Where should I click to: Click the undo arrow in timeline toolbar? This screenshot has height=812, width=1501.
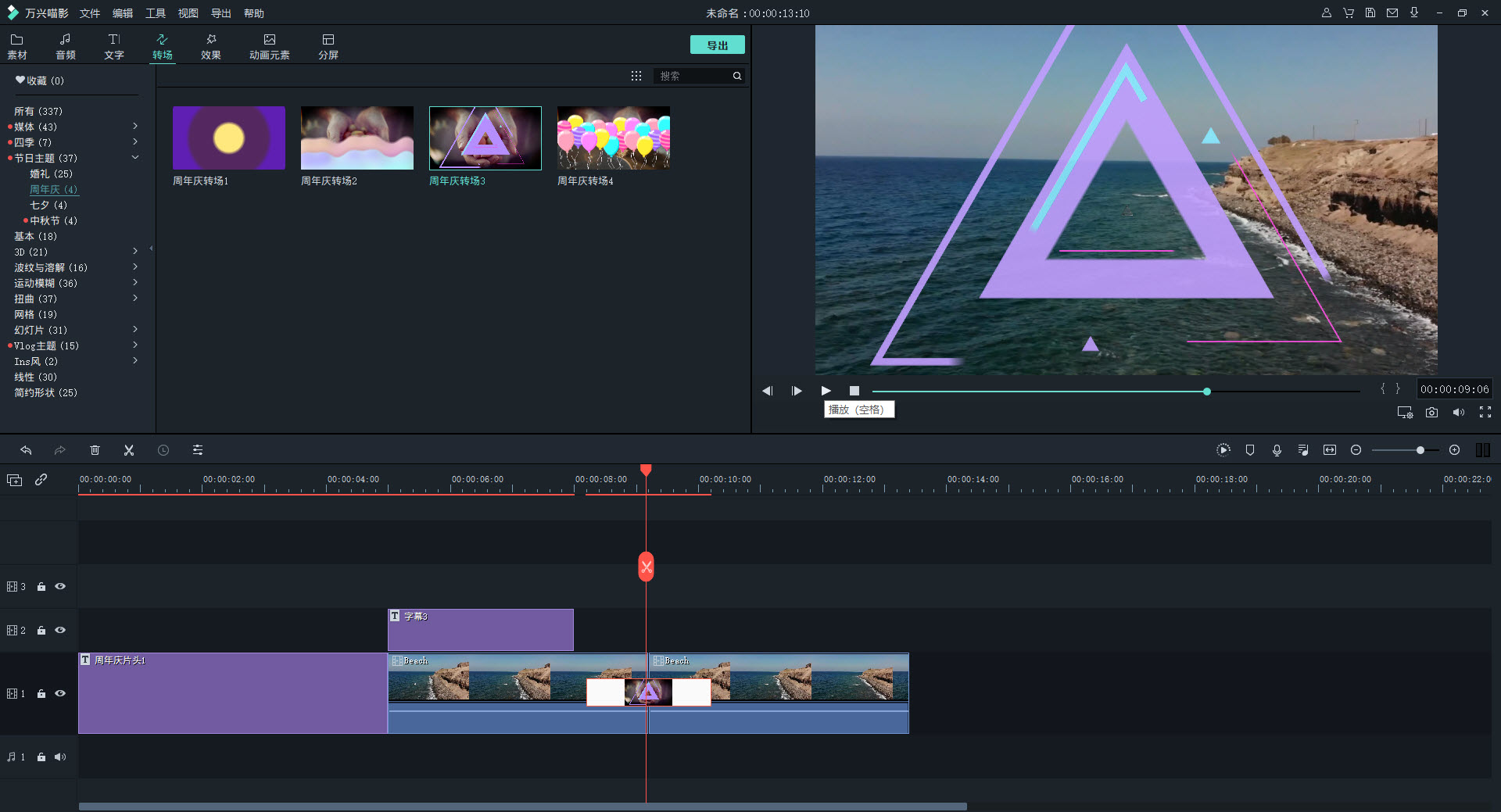[x=26, y=450]
